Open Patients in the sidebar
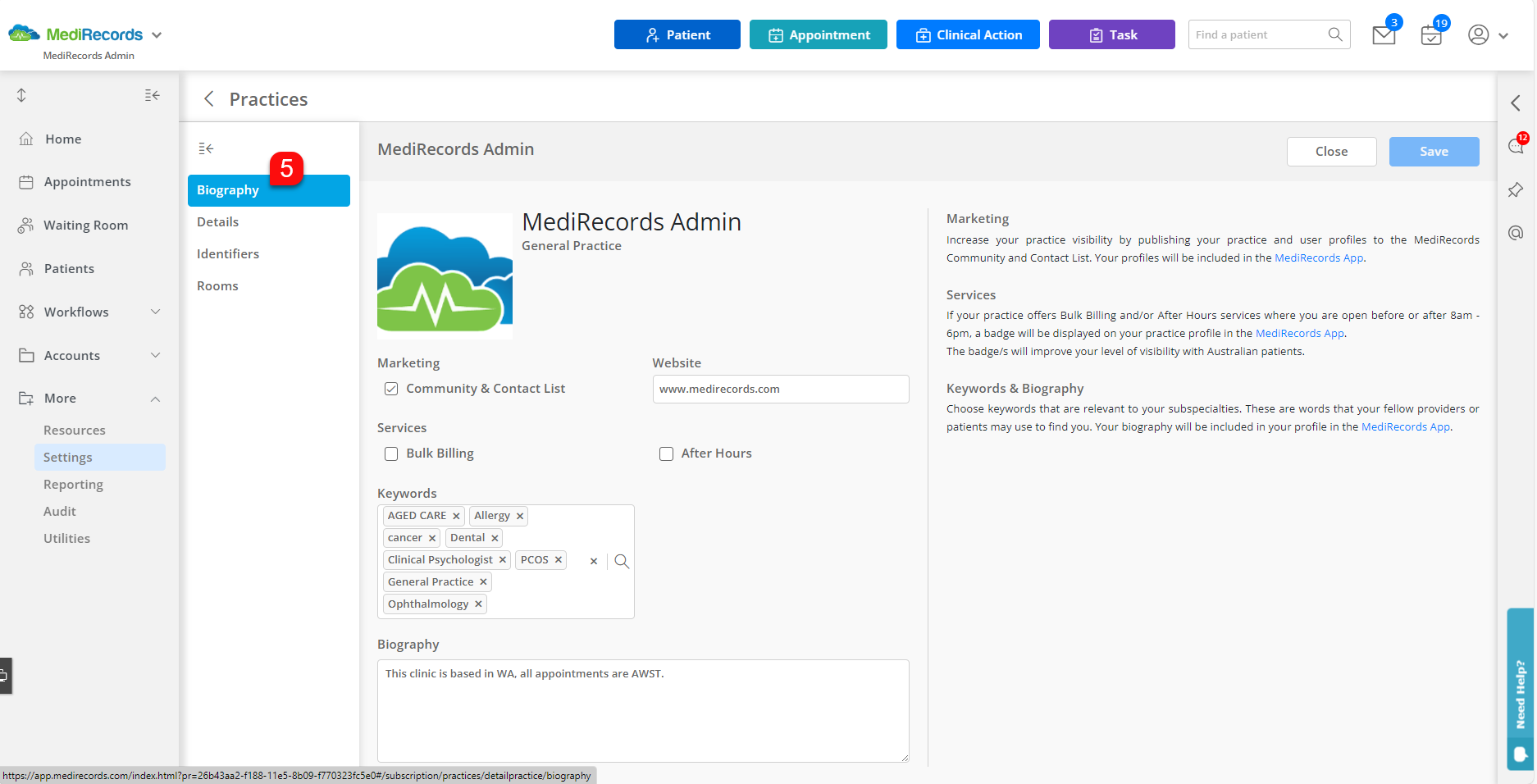This screenshot has width=1537, height=784. click(69, 269)
